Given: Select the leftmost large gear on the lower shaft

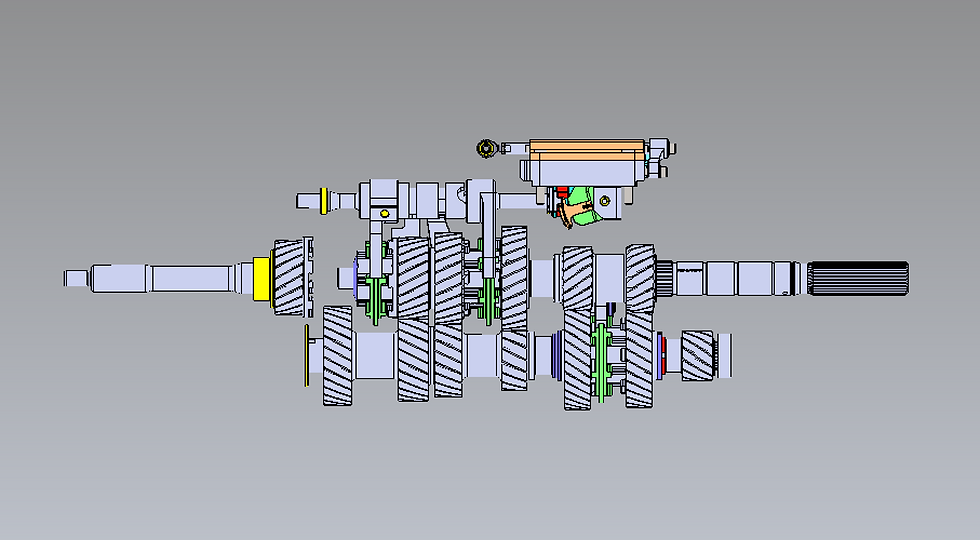Looking at the screenshot, I should pyautogui.click(x=338, y=356).
